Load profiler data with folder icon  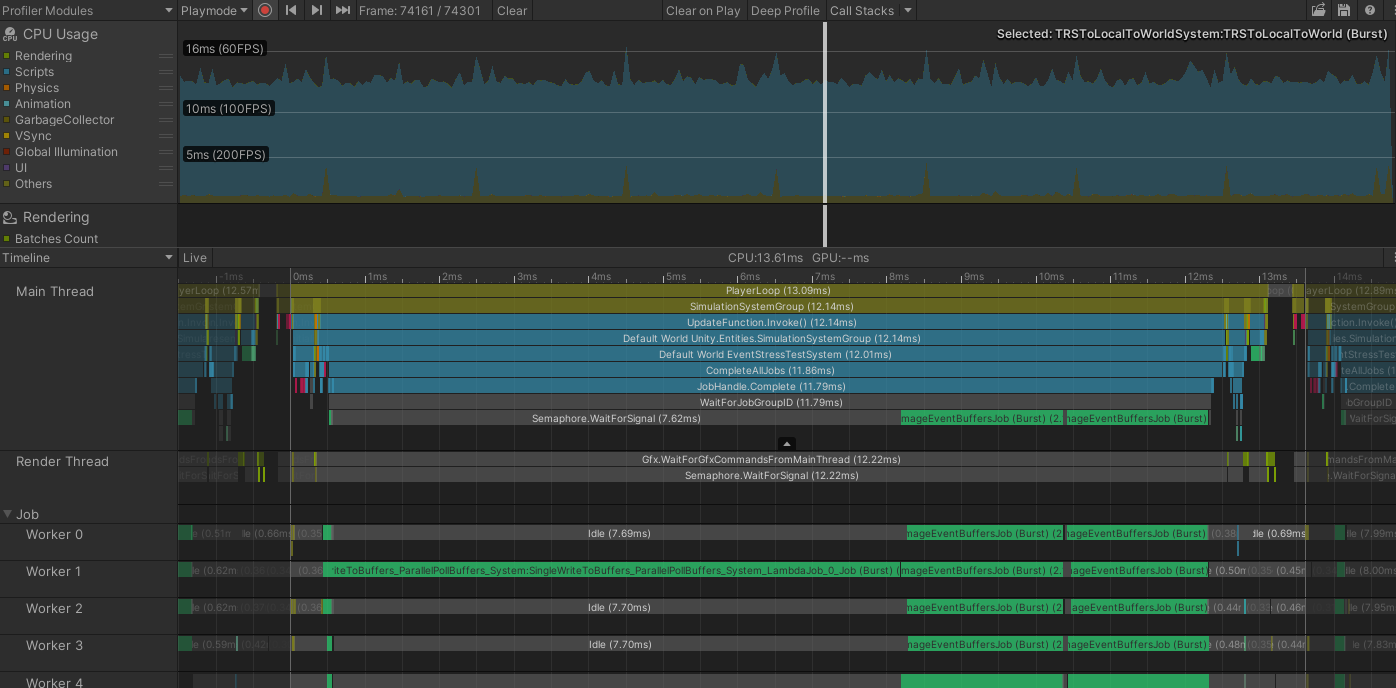(1319, 10)
